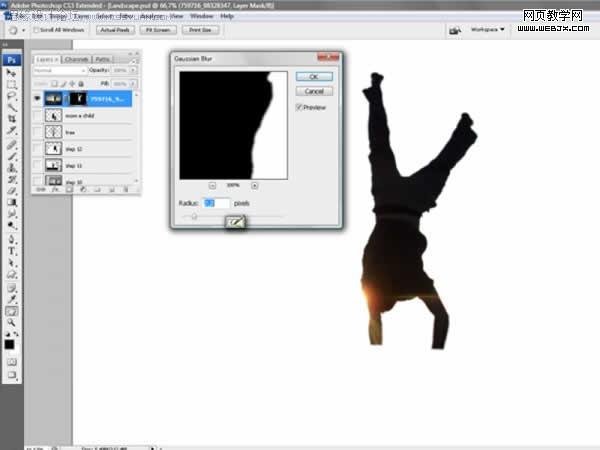Toggle the Preview checkbox in Gaussian Blur
The width and height of the screenshot is (600, 450).
coord(299,107)
